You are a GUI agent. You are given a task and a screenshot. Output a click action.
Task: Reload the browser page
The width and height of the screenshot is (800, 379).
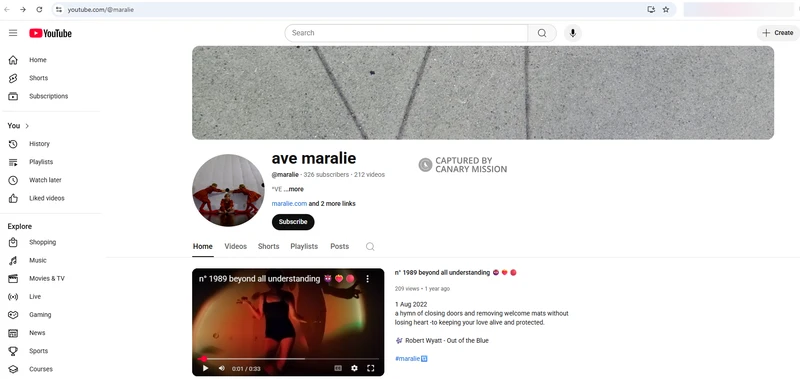point(39,9)
